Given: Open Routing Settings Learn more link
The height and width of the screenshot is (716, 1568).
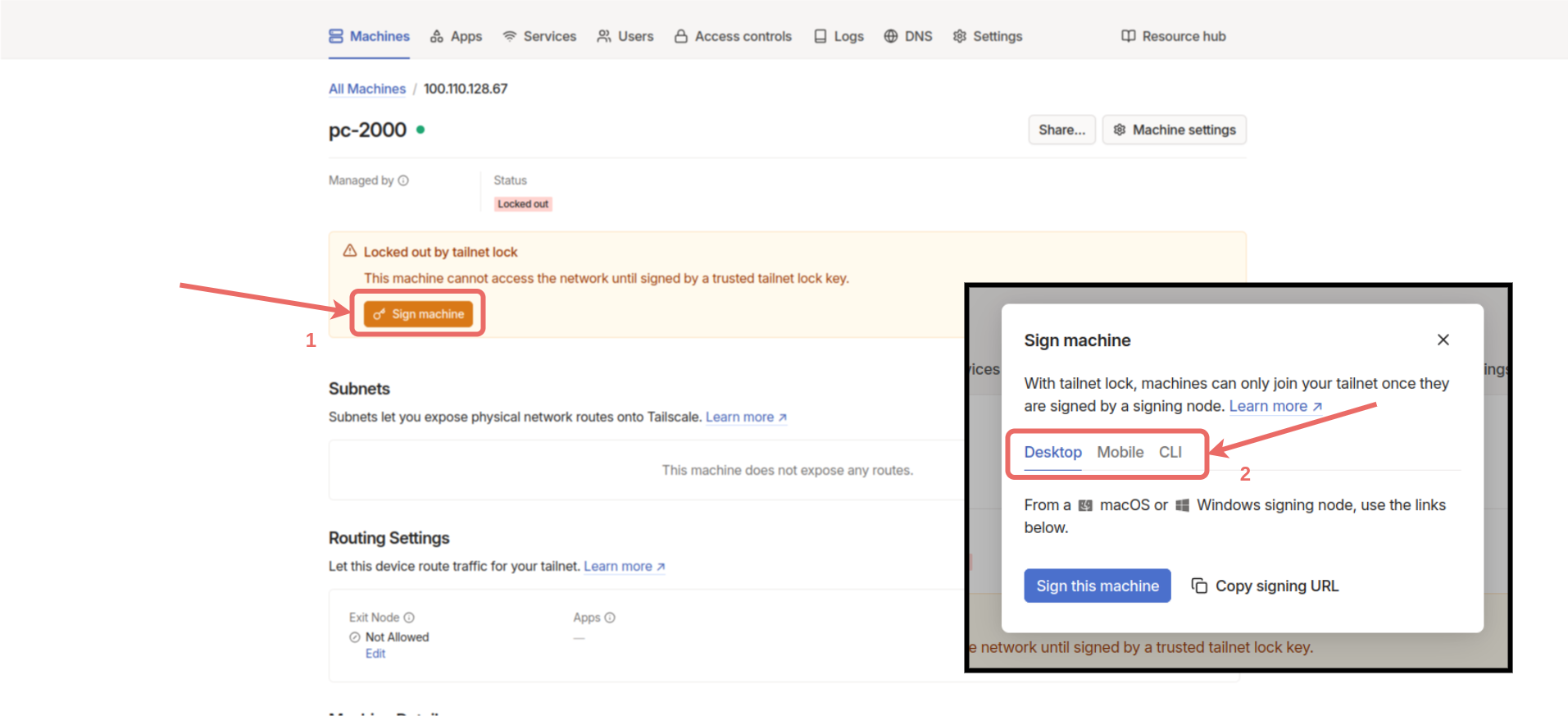Looking at the screenshot, I should (624, 566).
